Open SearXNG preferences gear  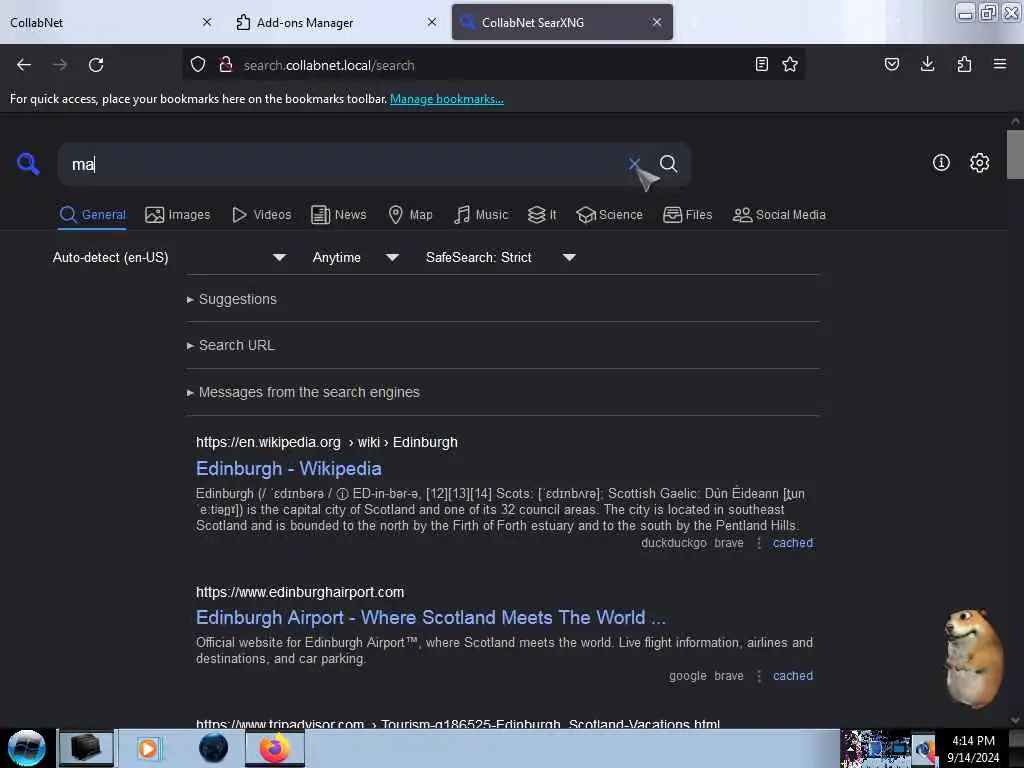[980, 163]
